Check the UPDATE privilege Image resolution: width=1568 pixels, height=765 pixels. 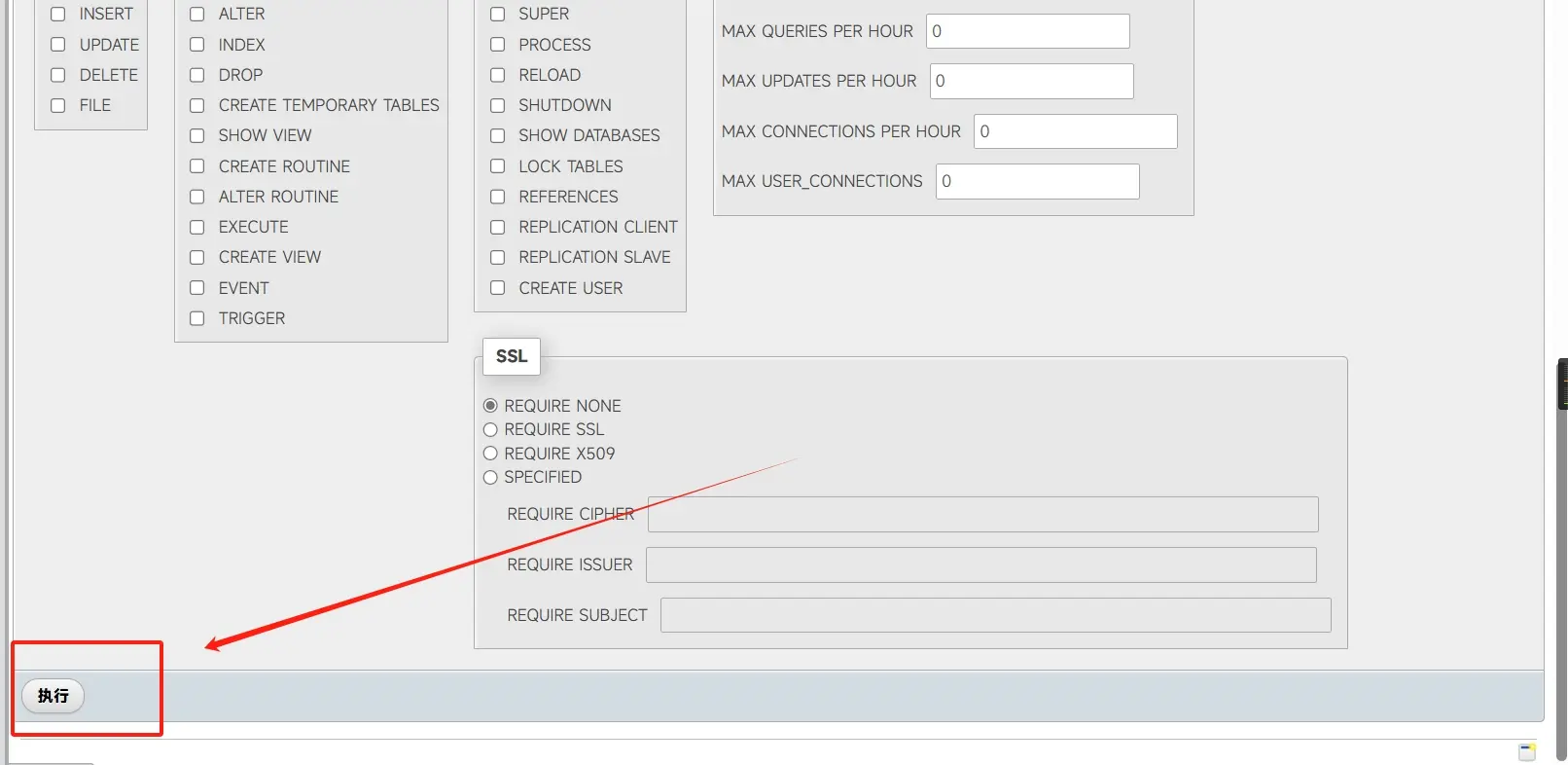point(58,45)
